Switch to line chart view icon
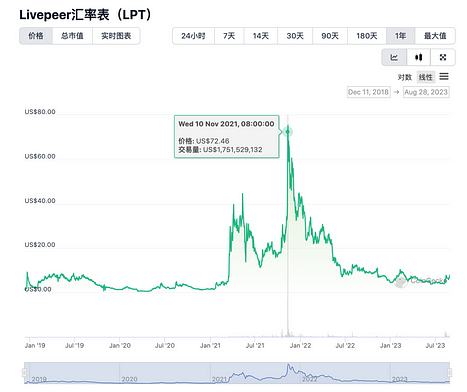 394,57
